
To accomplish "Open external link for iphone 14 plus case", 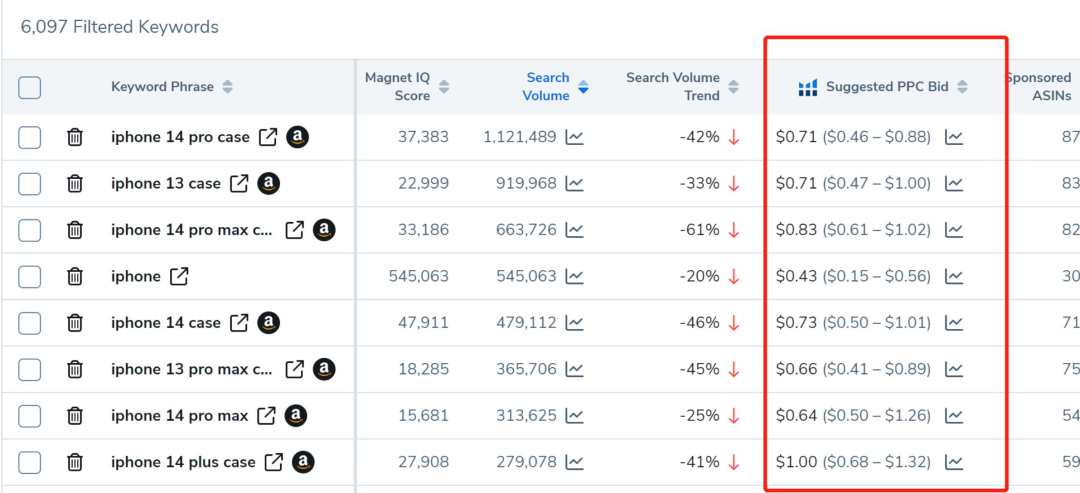I will click(x=274, y=462).
